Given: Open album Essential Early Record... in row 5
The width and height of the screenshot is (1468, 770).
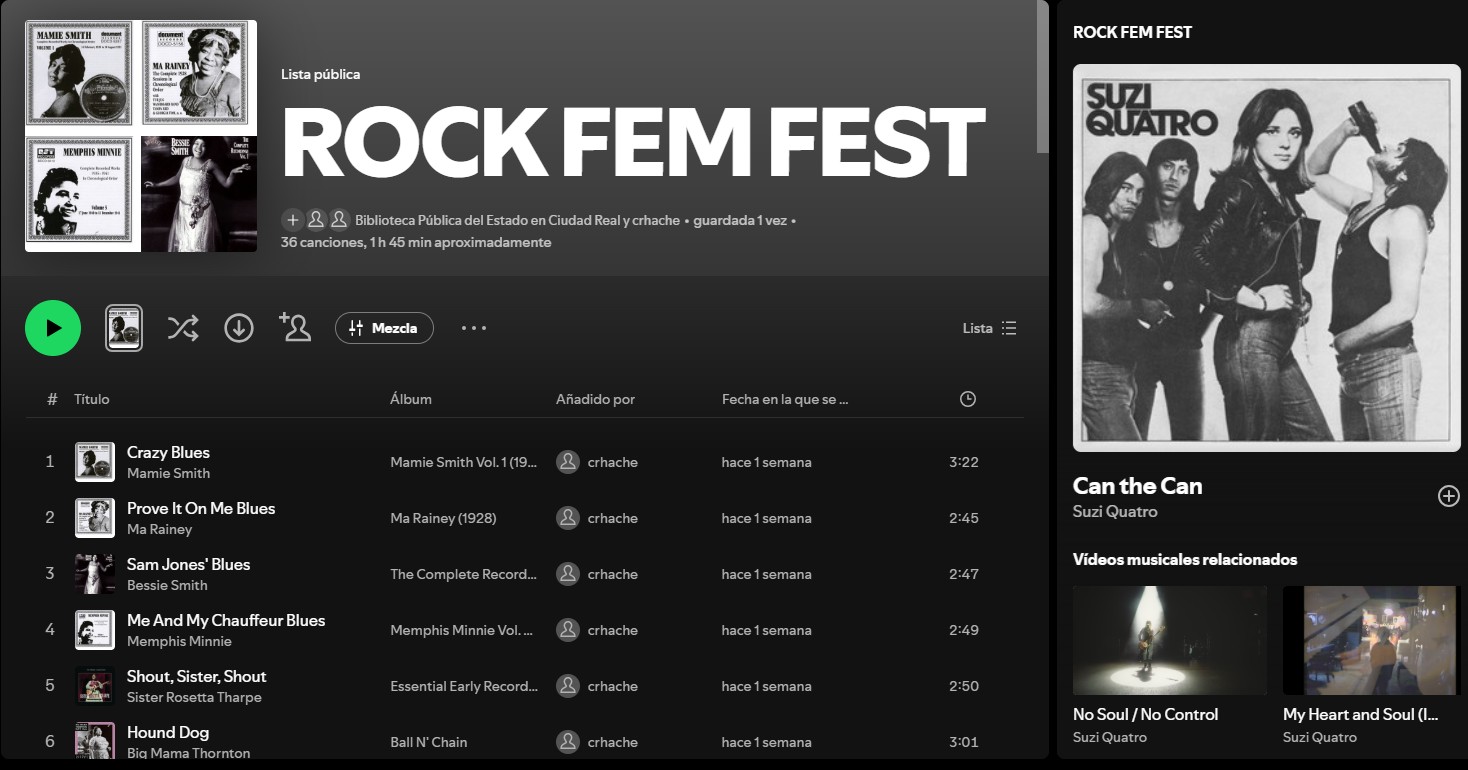Looking at the screenshot, I should pyautogui.click(x=464, y=686).
